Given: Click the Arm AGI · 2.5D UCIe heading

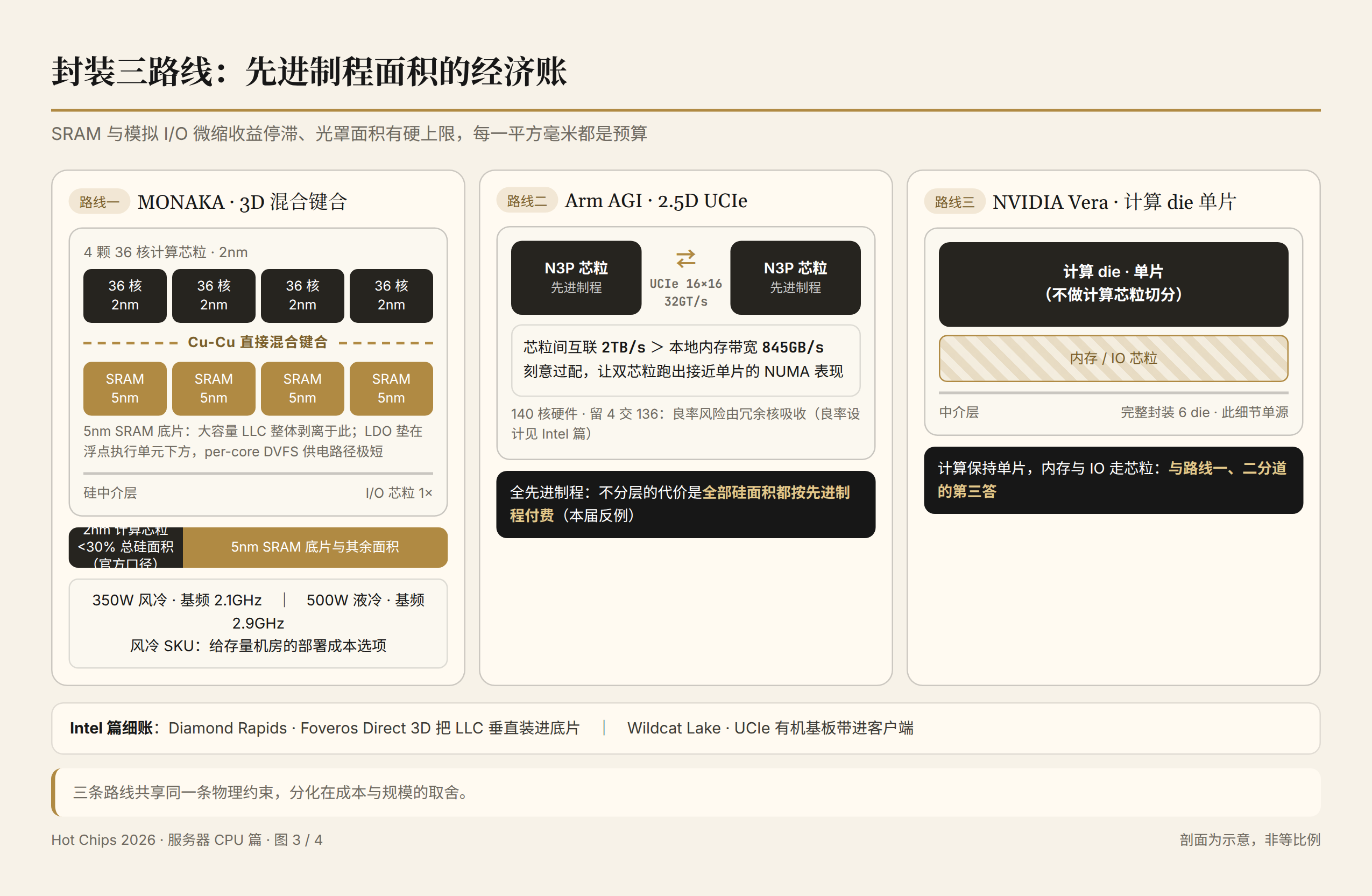Looking at the screenshot, I should point(655,201).
